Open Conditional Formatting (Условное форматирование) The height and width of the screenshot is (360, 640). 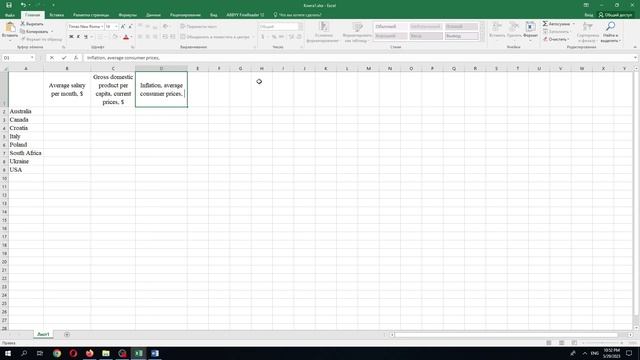324,32
